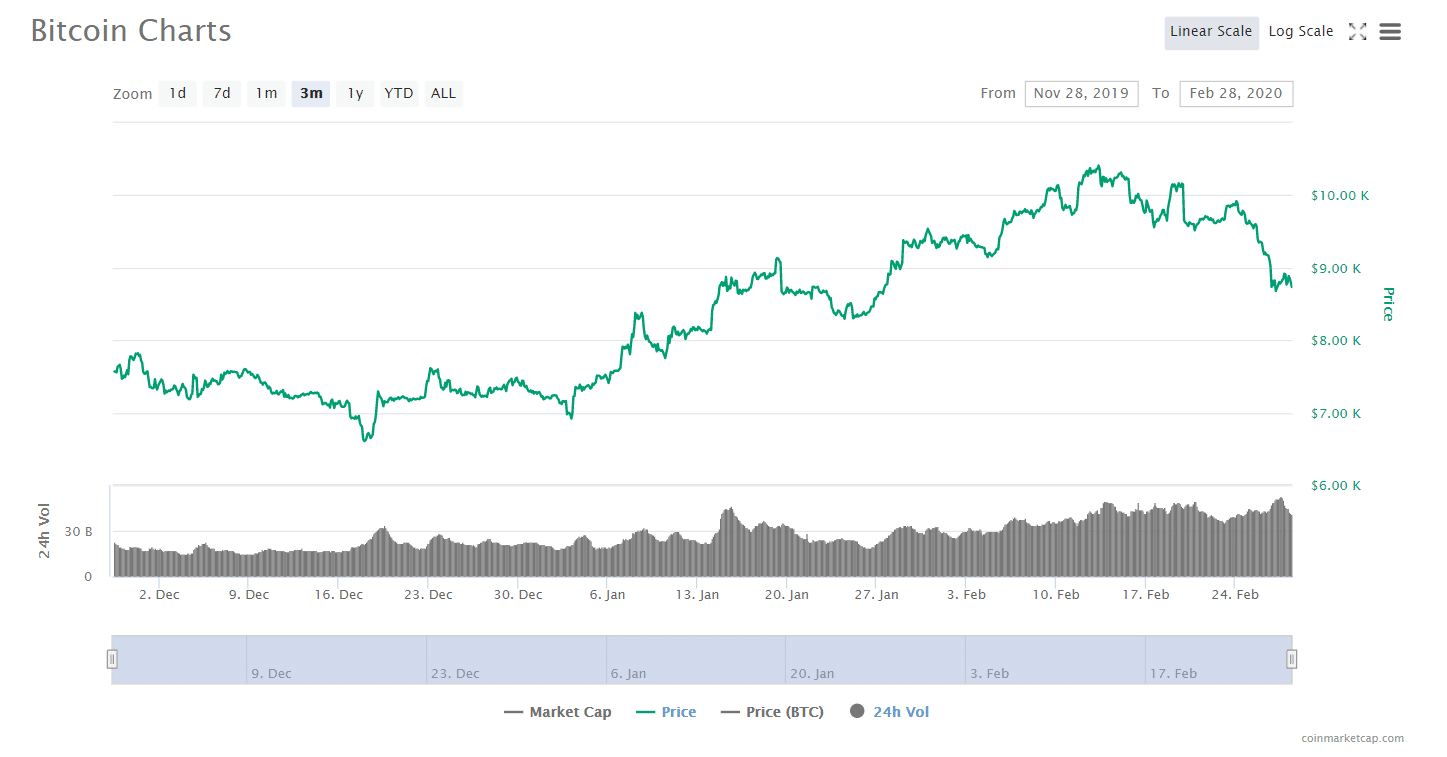Click the fullscreen expand icon
The image size is (1447, 757).
click(1357, 32)
